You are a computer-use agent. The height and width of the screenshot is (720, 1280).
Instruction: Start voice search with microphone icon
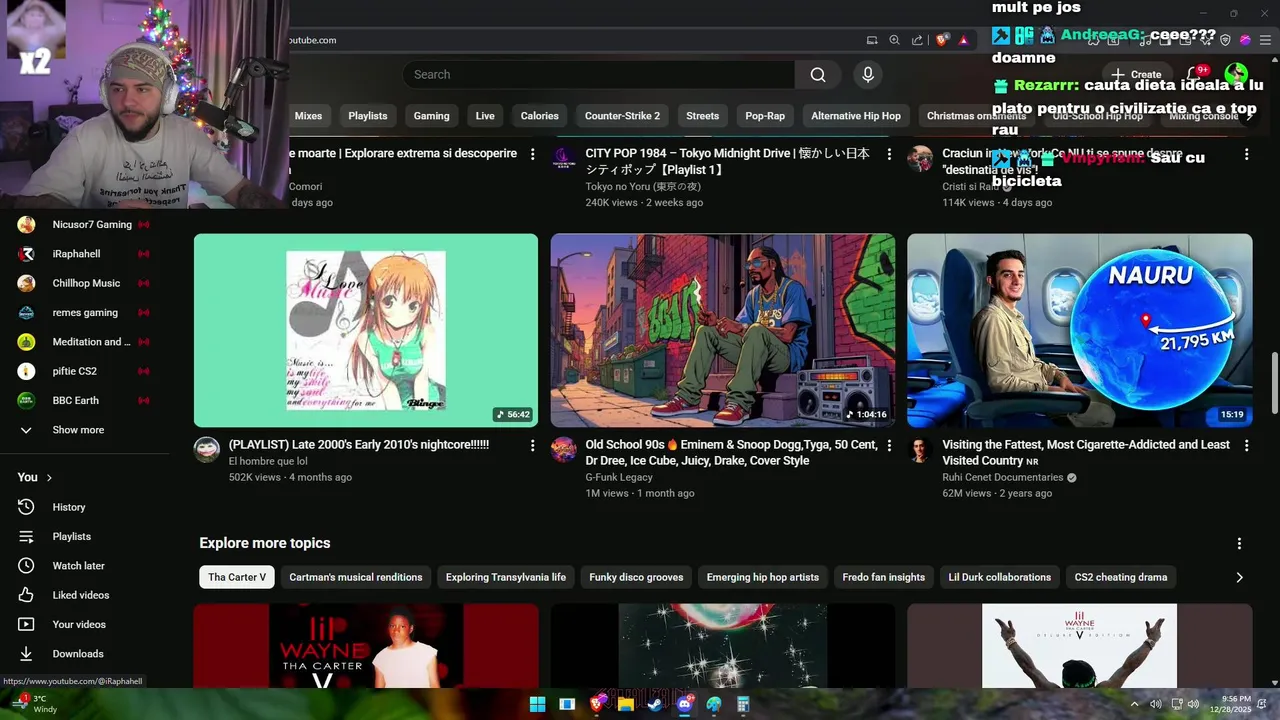coord(868,75)
